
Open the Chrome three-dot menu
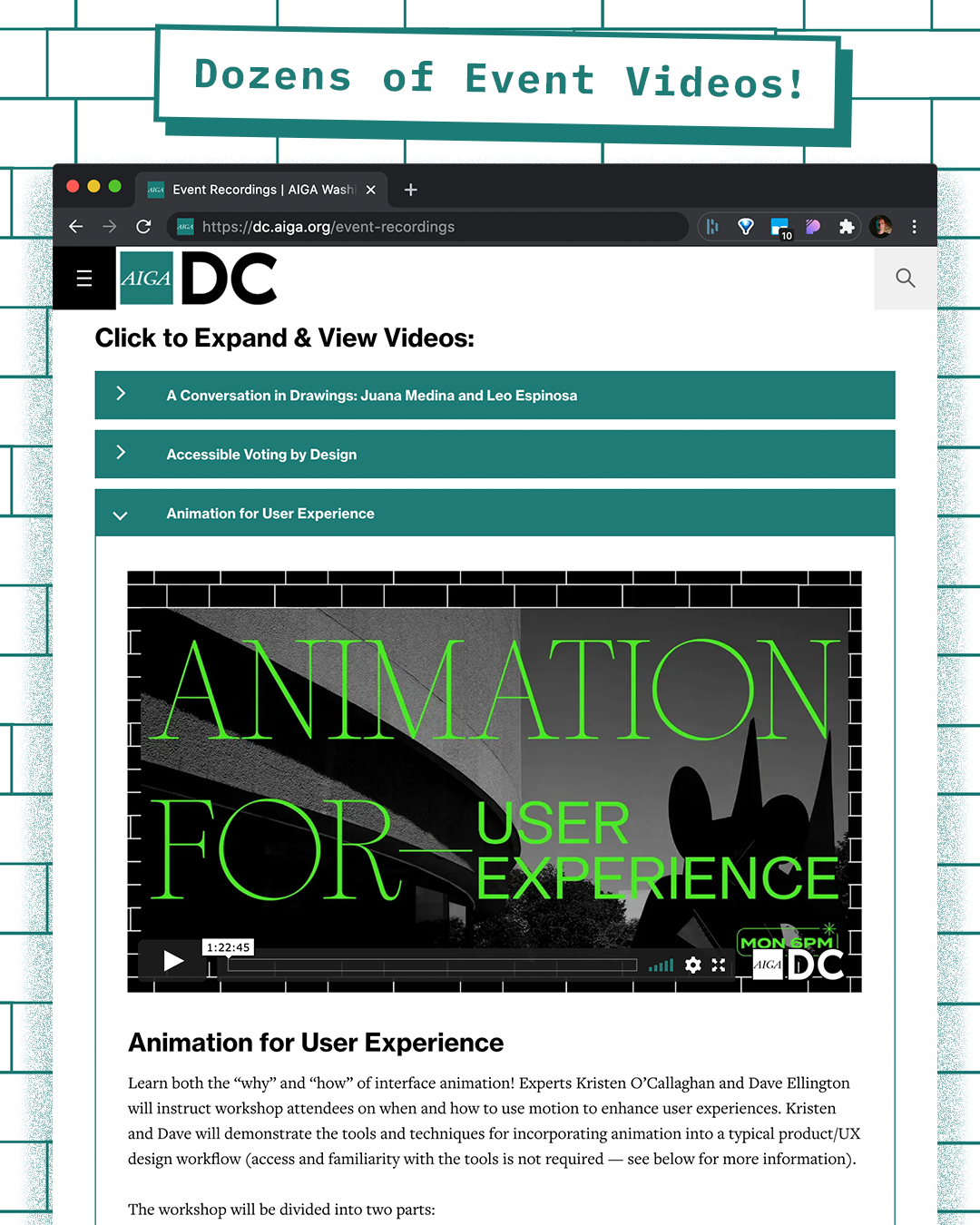coord(915,227)
